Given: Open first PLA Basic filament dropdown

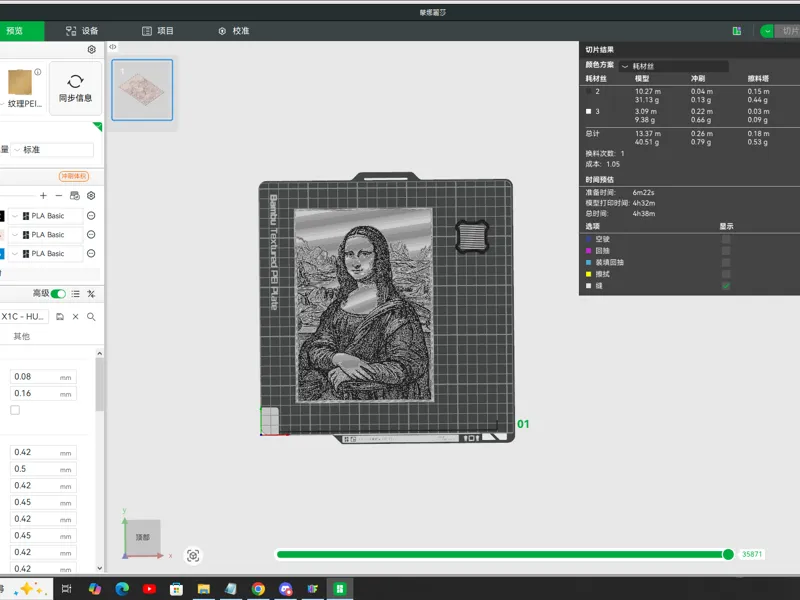Looking at the screenshot, I should click(x=46, y=216).
